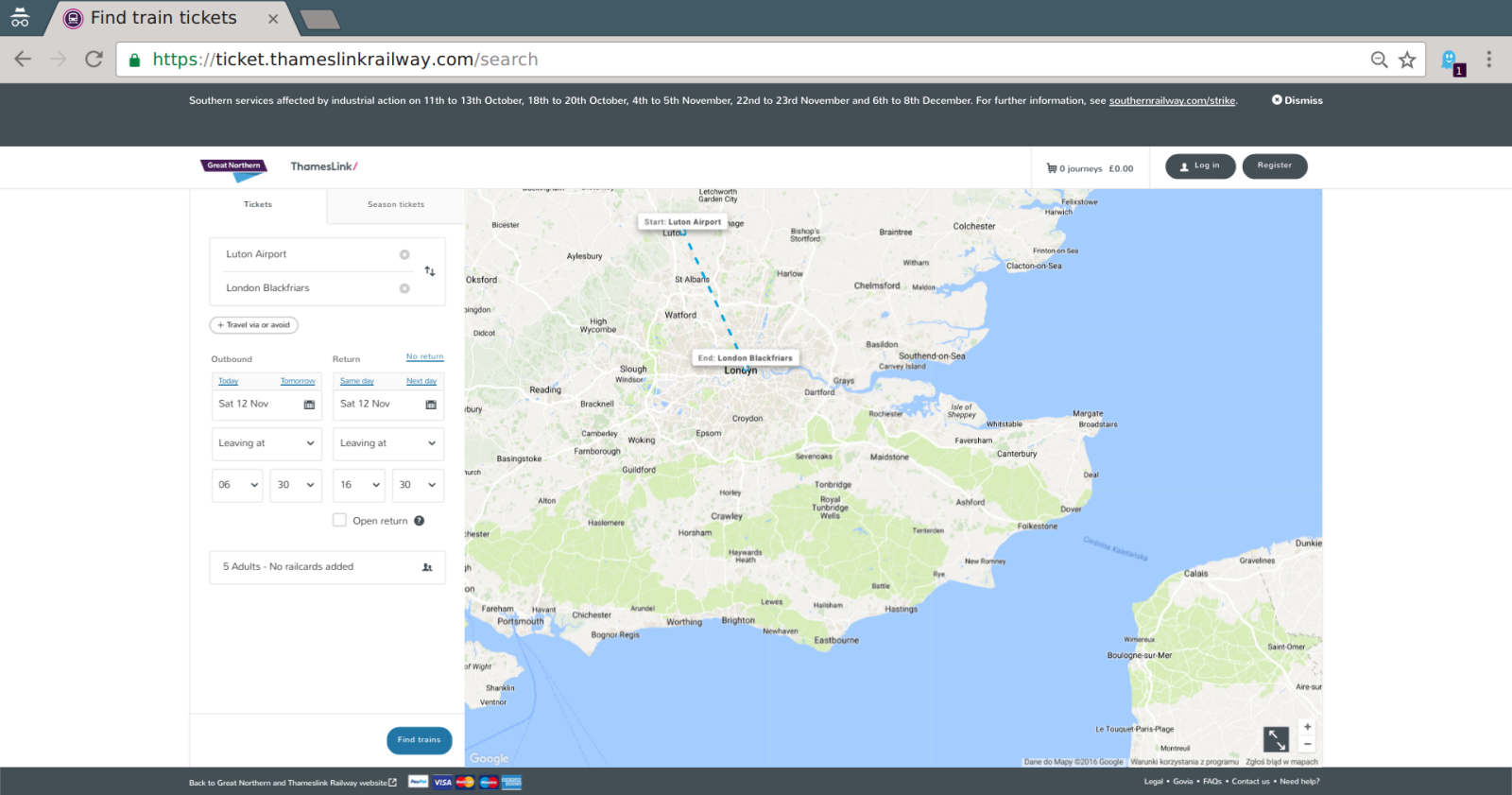Open the Need help? footer link
The width and height of the screenshot is (1512, 795).
[1300, 782]
